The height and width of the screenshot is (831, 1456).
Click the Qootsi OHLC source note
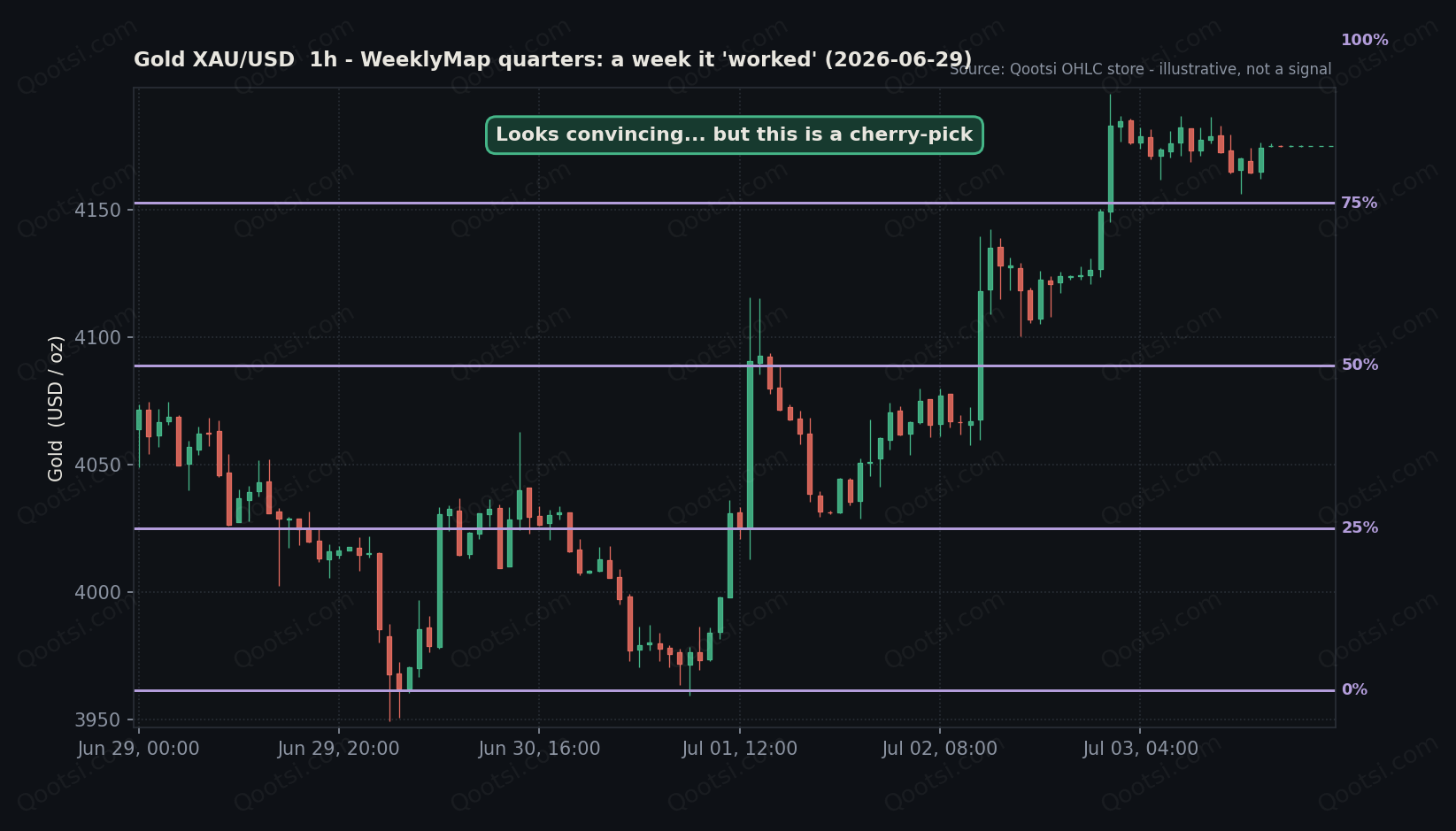(x=1140, y=69)
